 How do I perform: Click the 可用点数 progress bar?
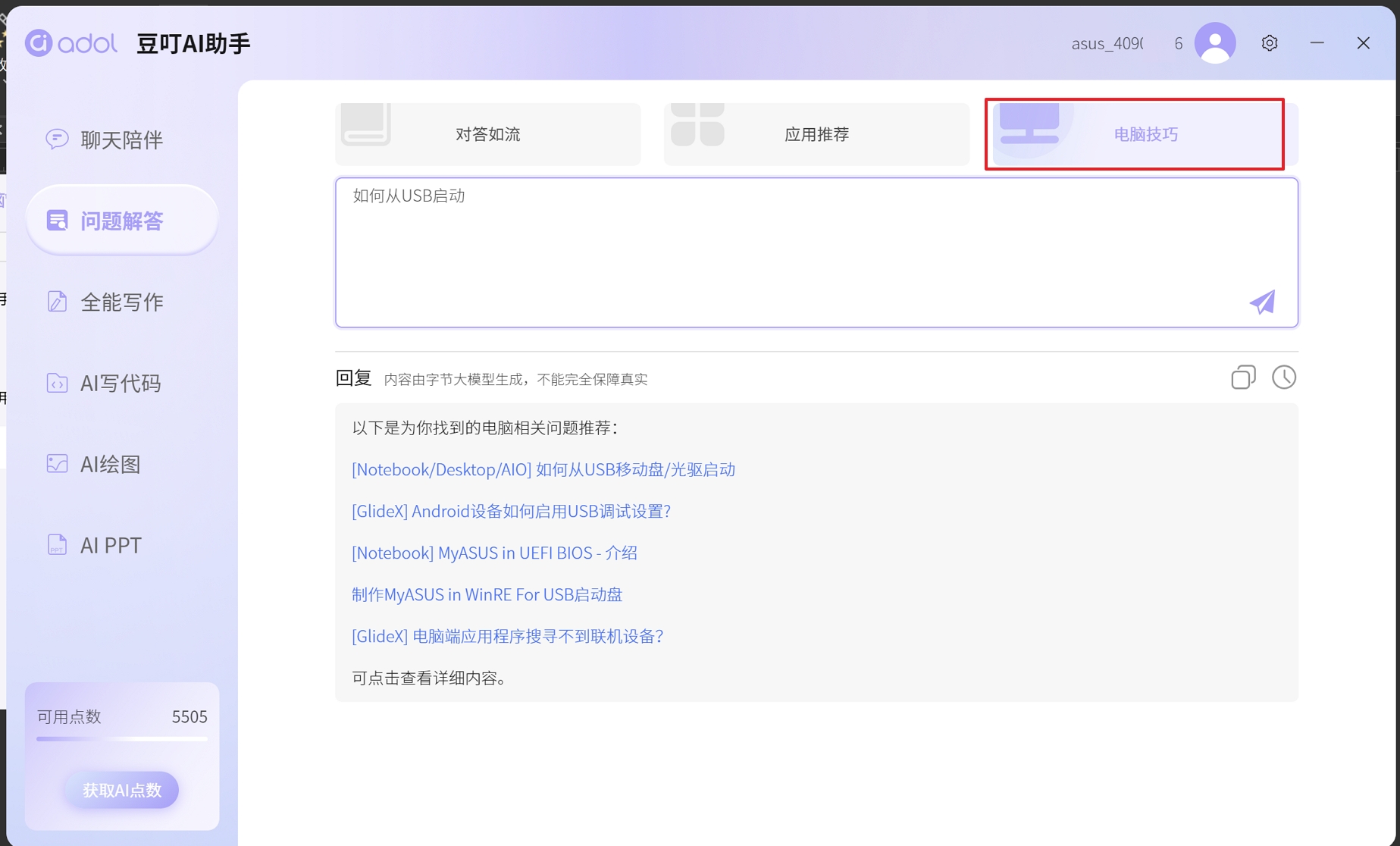pyautogui.click(x=122, y=738)
